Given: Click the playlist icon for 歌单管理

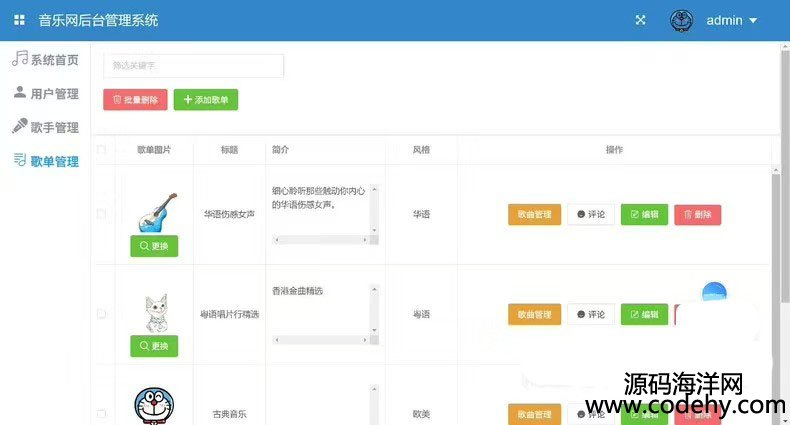Looking at the screenshot, I should click(19, 160).
